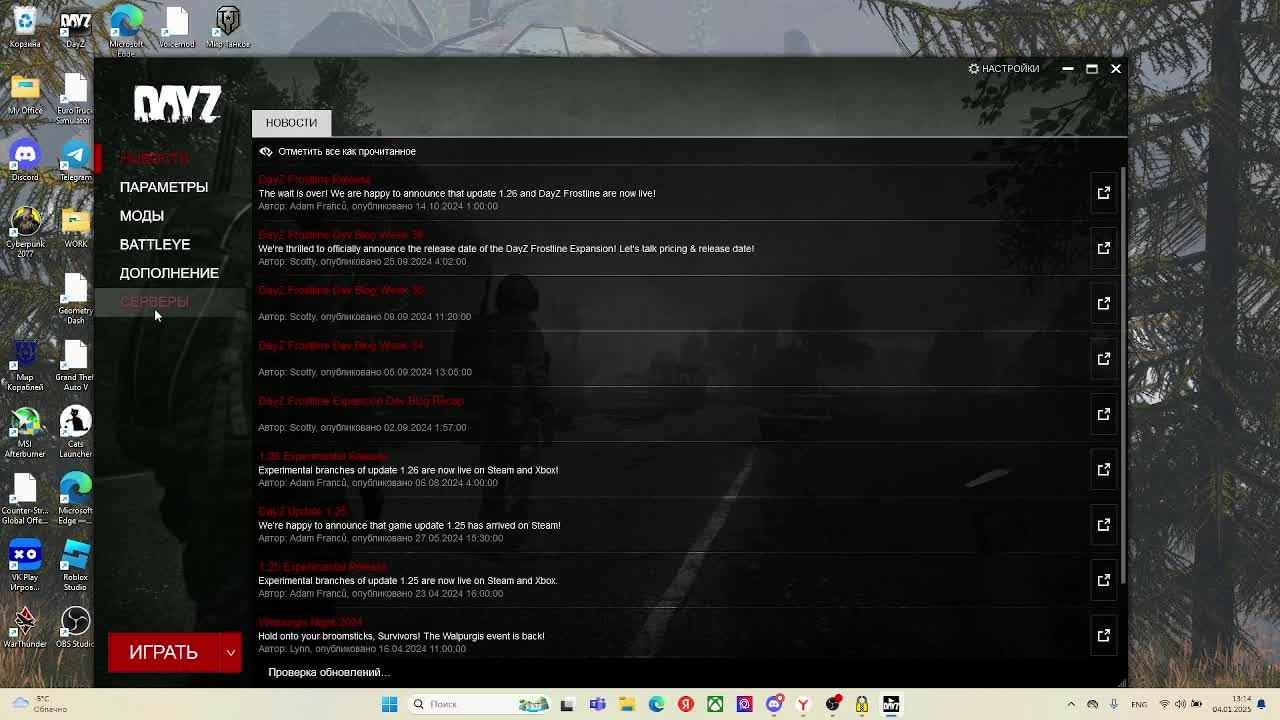Select Counter-Strike Global Offensive desktop shortcut
The width and height of the screenshot is (1280, 720).
coord(25,499)
